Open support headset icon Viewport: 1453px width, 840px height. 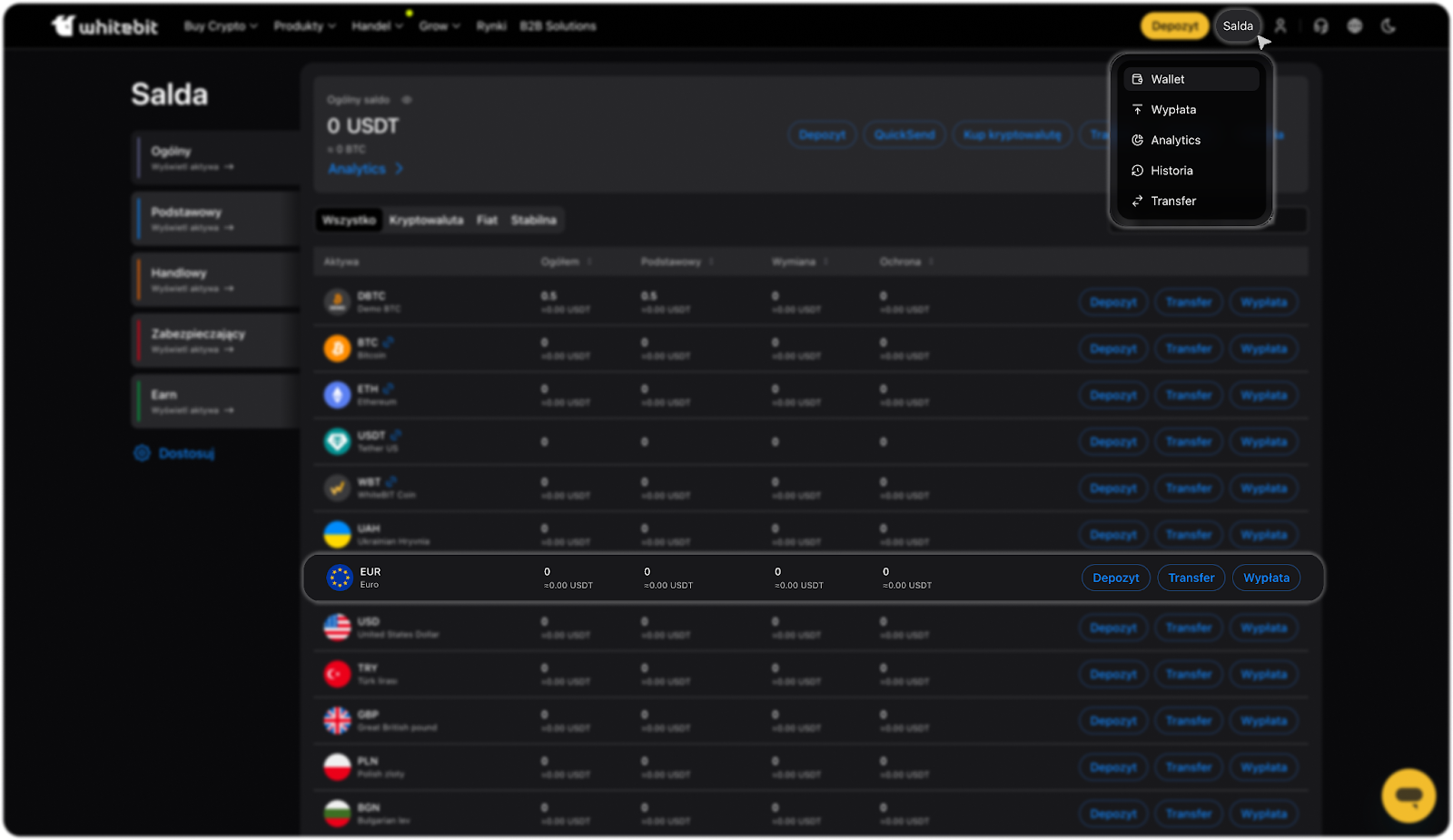coord(1320,26)
